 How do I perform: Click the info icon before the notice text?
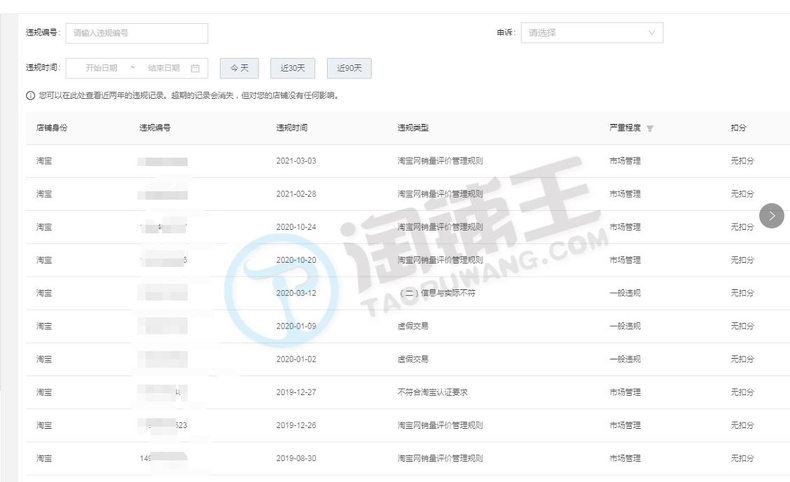point(31,96)
